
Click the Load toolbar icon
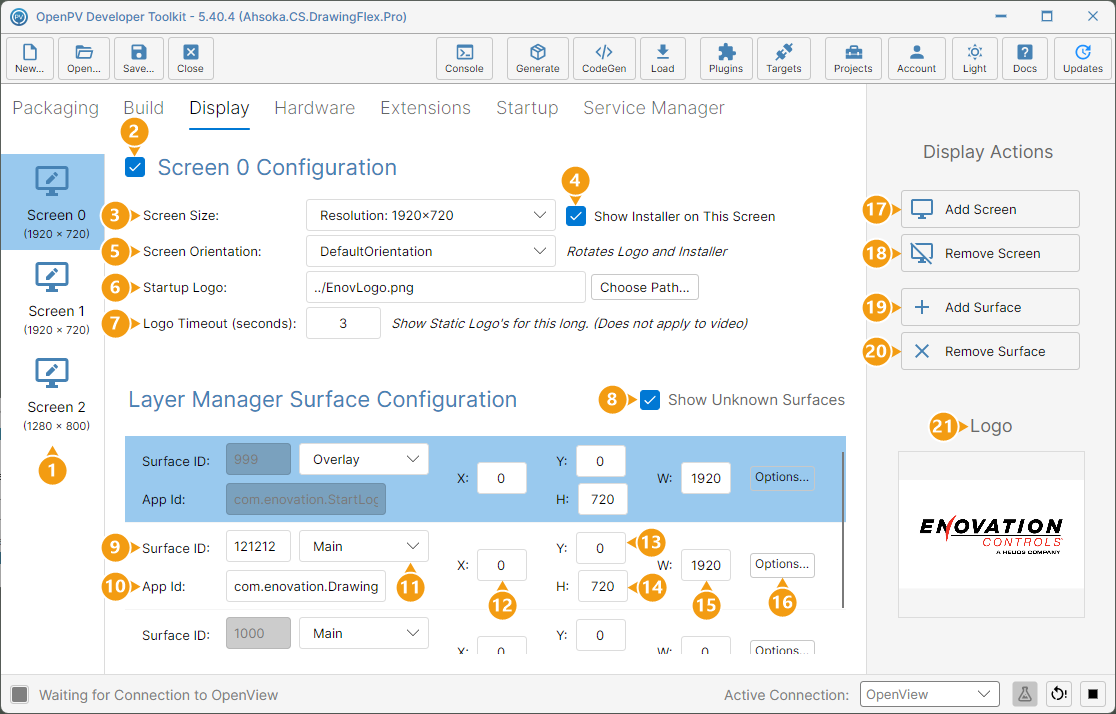663,58
